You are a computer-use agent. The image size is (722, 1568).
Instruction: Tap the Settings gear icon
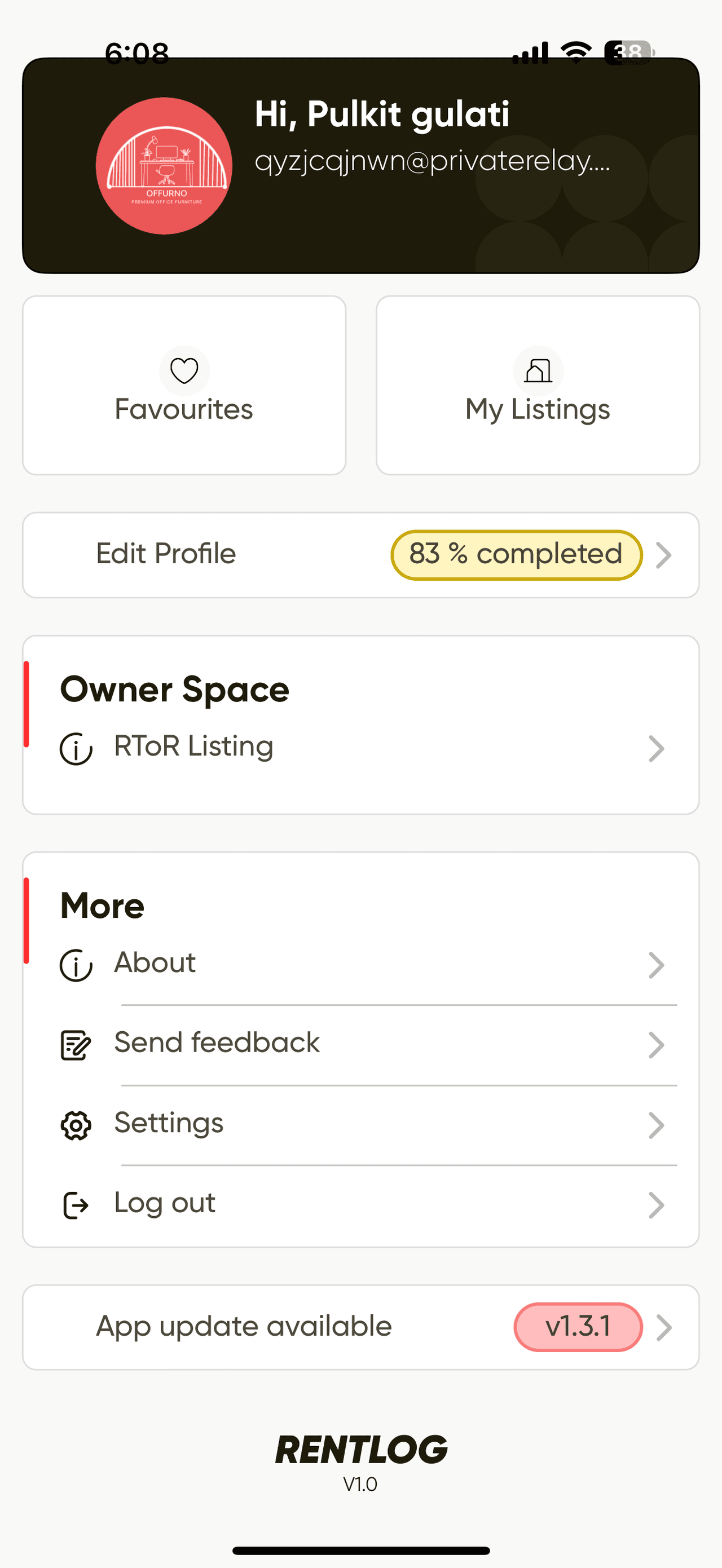76,1125
